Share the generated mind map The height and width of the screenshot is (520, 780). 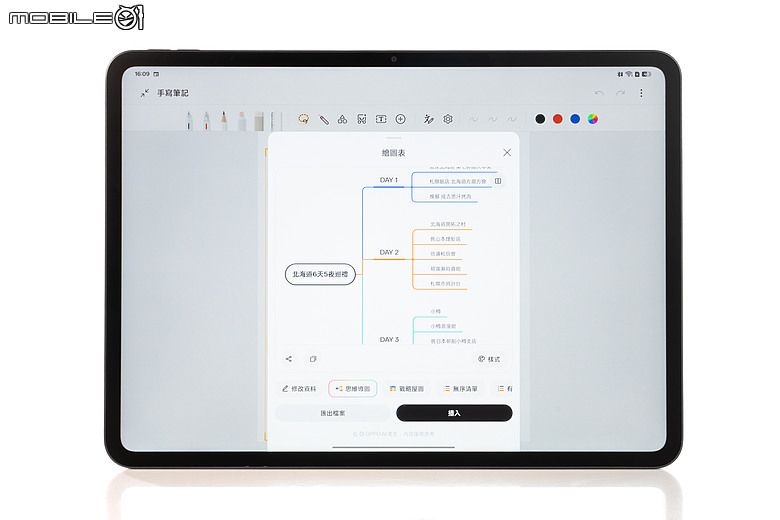289,359
